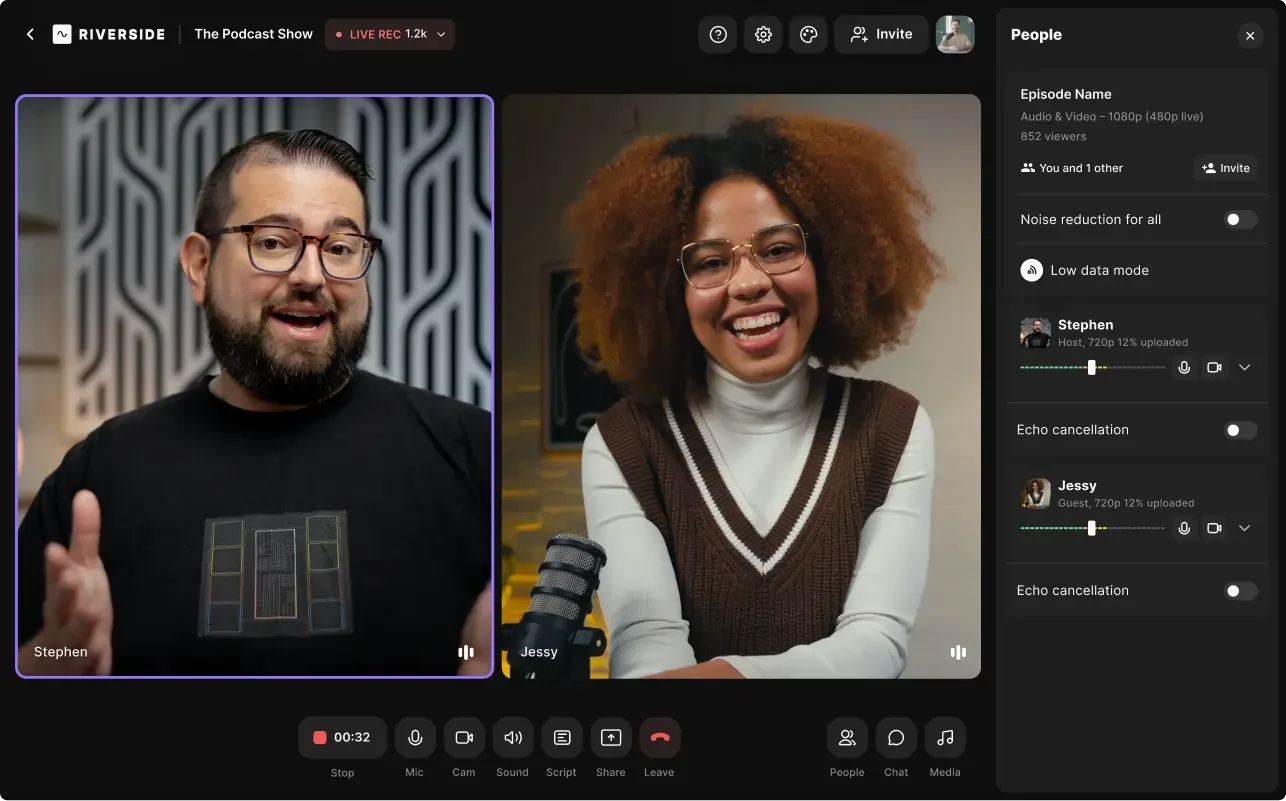This screenshot has width=1286, height=801.
Task: Open the People panel from the bottom bar
Action: (x=847, y=737)
